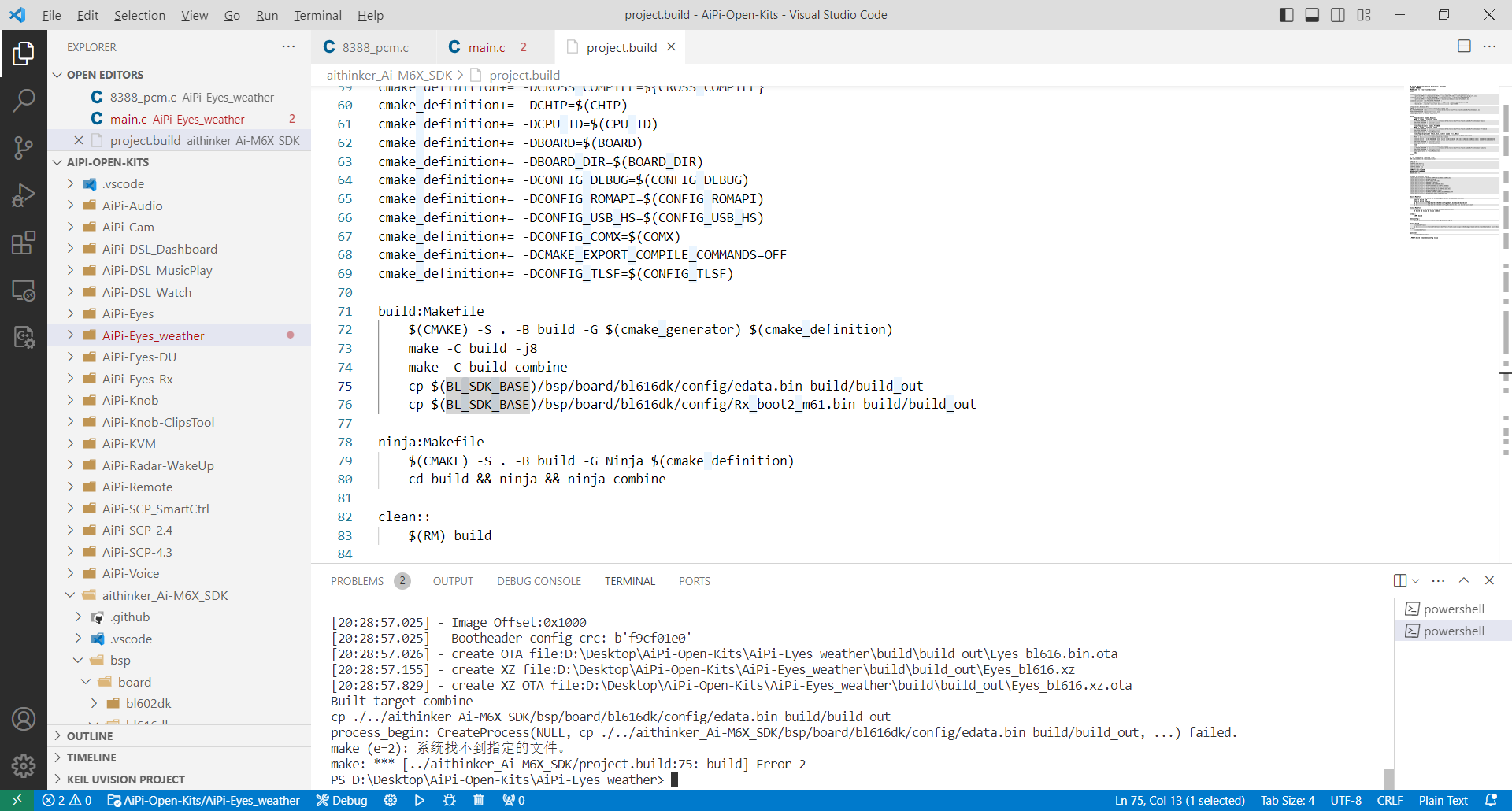
Task: Open the Terminal menu
Action: click(x=317, y=15)
